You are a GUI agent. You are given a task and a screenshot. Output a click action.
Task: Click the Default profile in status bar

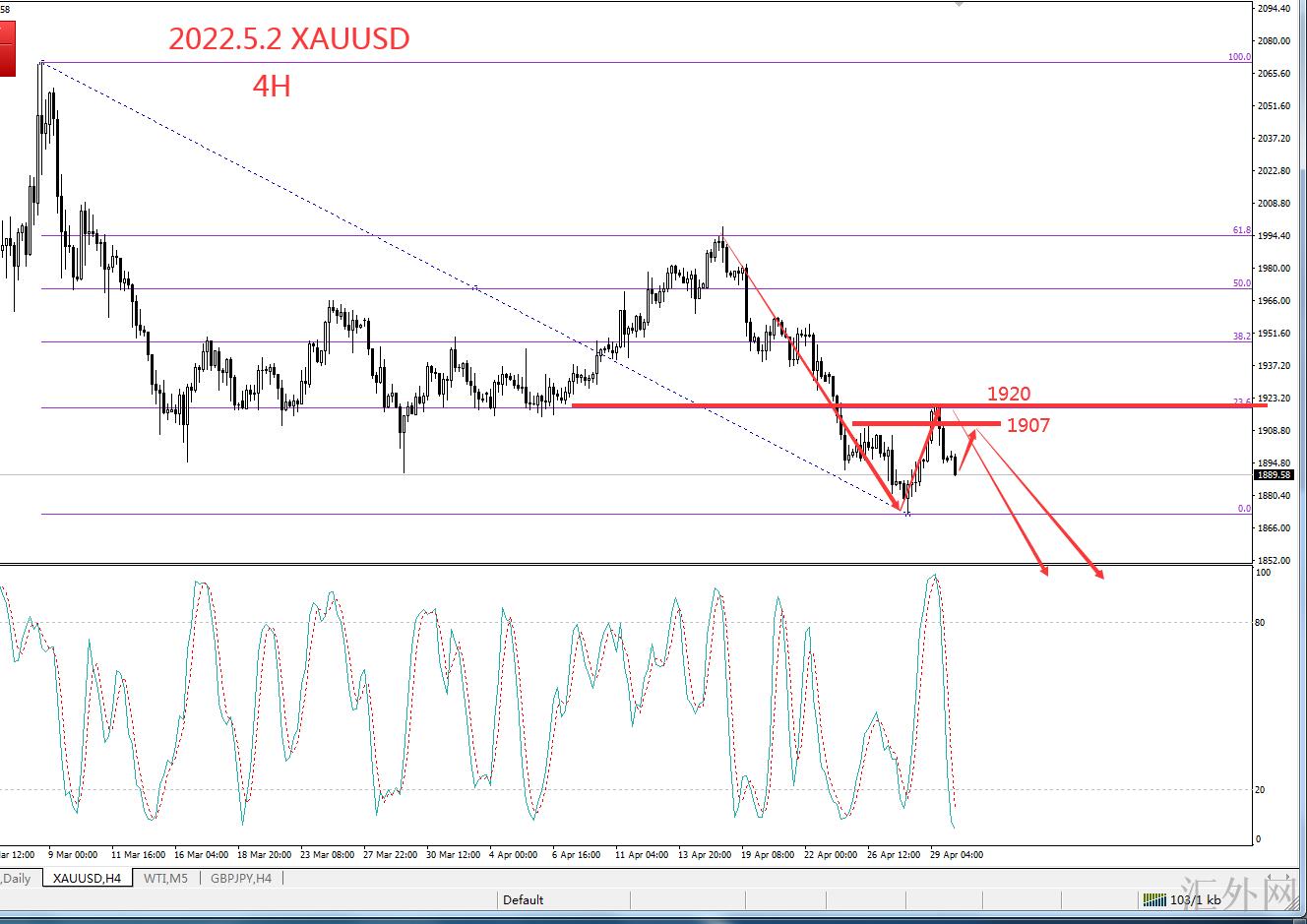(x=523, y=899)
